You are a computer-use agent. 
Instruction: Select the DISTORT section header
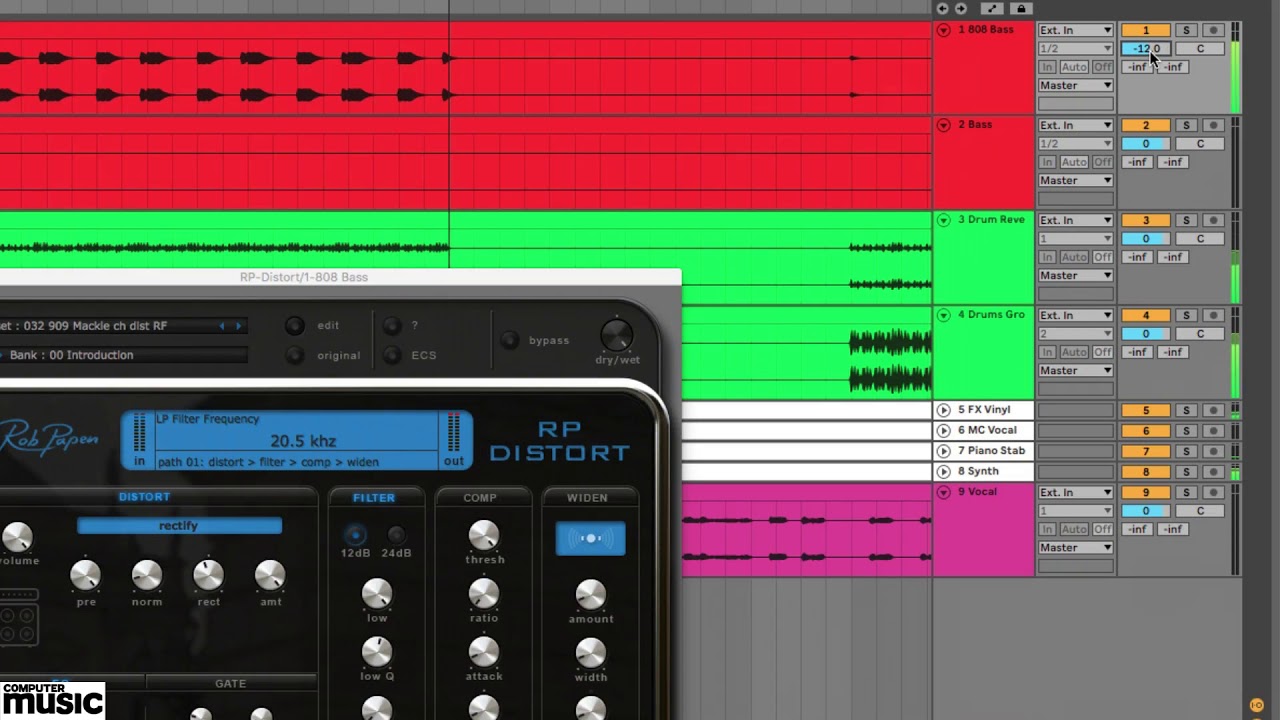(x=144, y=497)
